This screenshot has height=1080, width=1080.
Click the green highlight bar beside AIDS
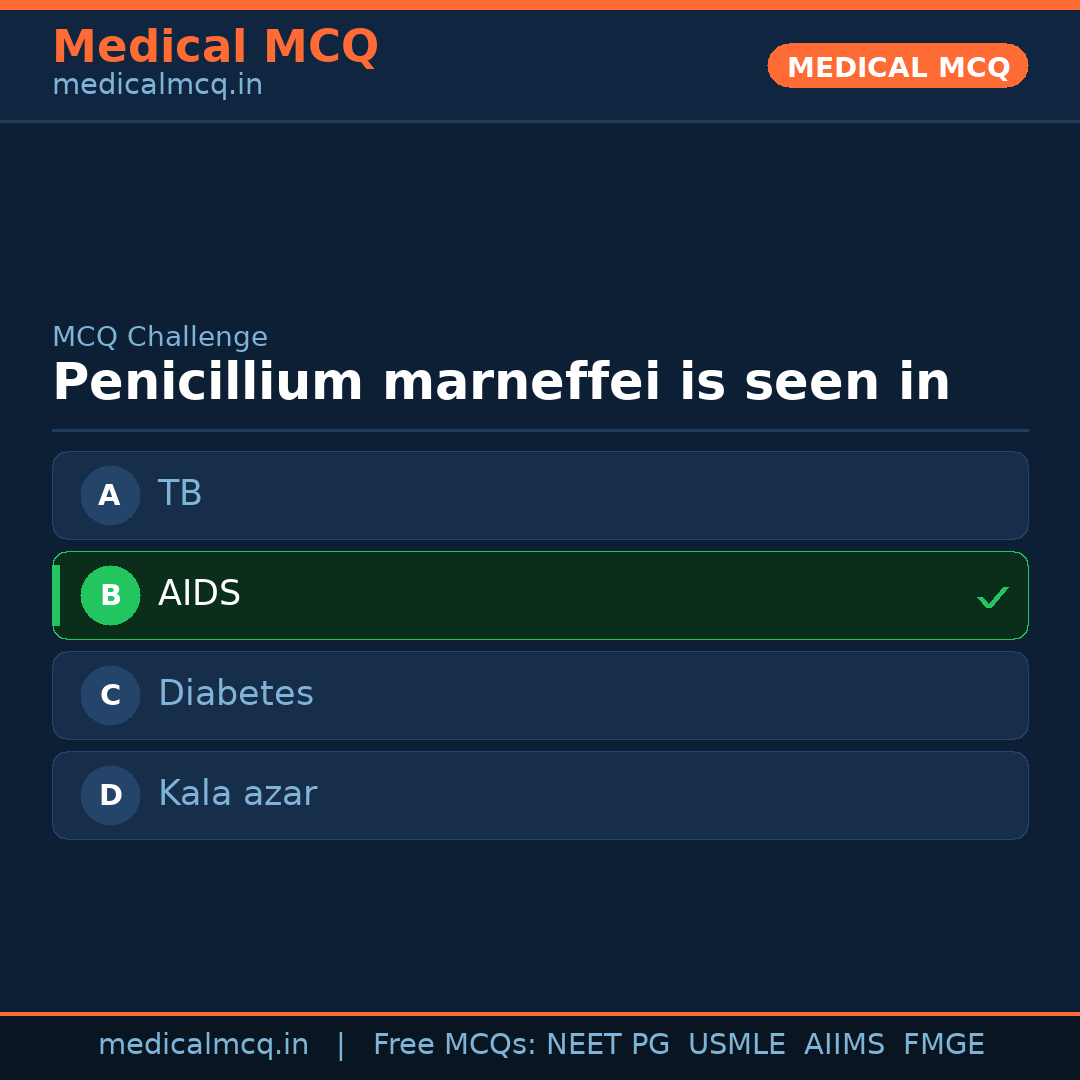(56, 595)
